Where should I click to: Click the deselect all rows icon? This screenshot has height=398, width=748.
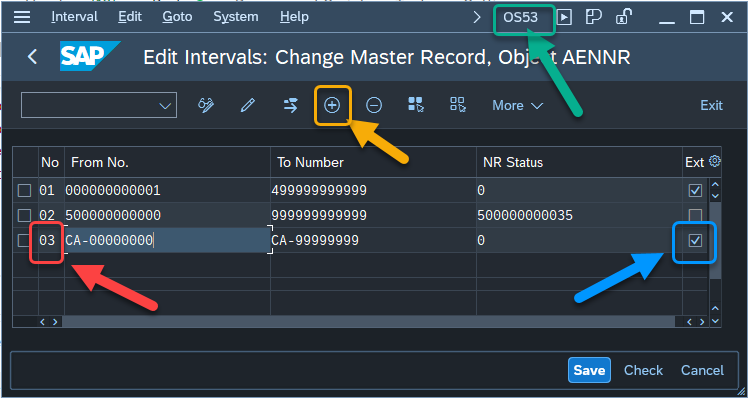tap(457, 105)
